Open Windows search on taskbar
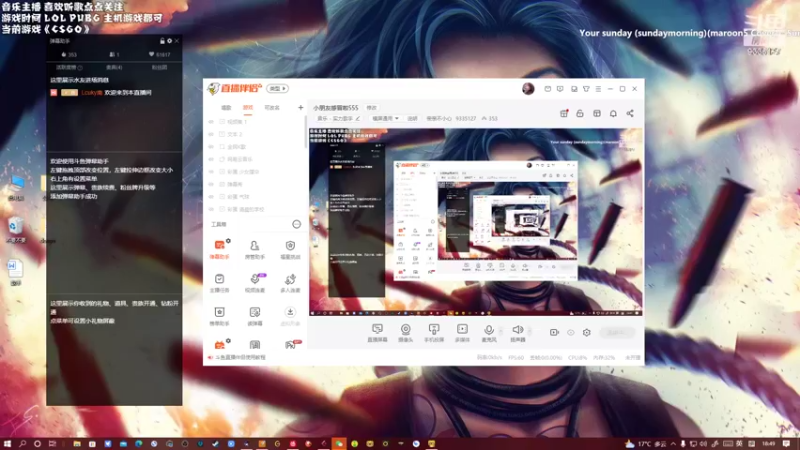Screen dimensions: 800x450 click(22, 444)
